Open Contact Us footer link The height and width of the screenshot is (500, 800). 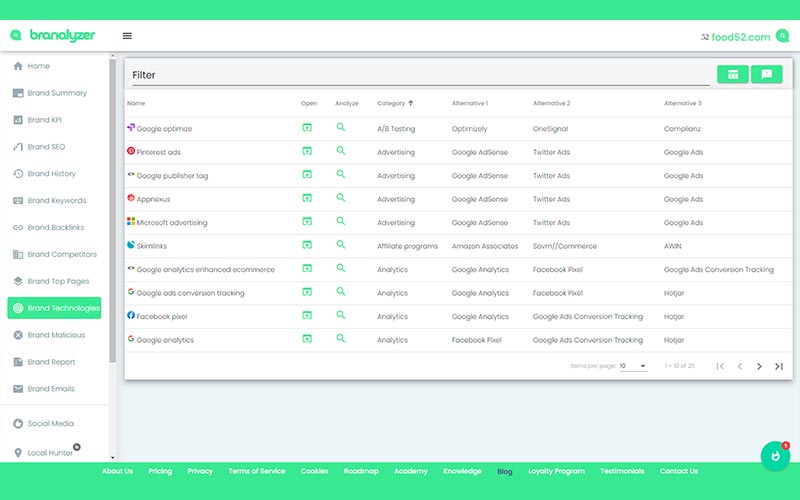[x=679, y=471]
